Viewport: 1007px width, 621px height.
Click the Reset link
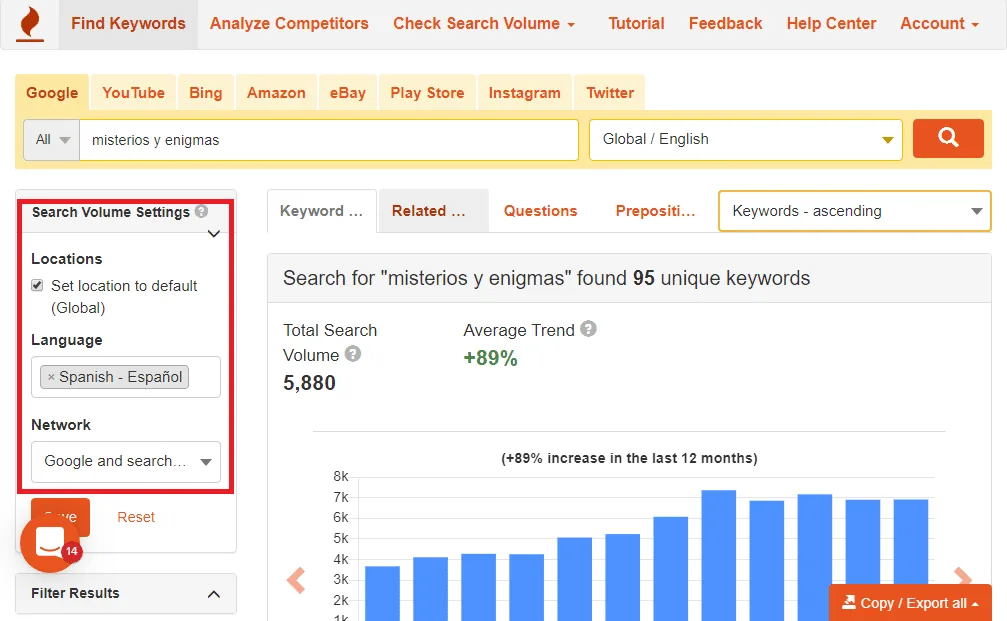click(x=136, y=517)
